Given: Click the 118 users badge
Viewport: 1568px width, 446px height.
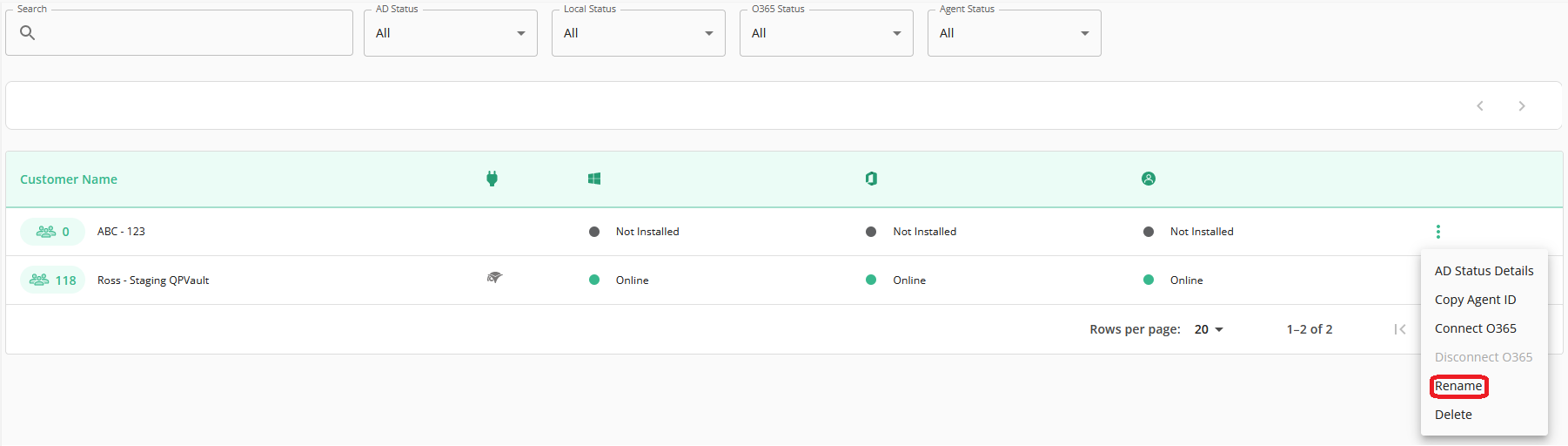Looking at the screenshot, I should [x=53, y=280].
